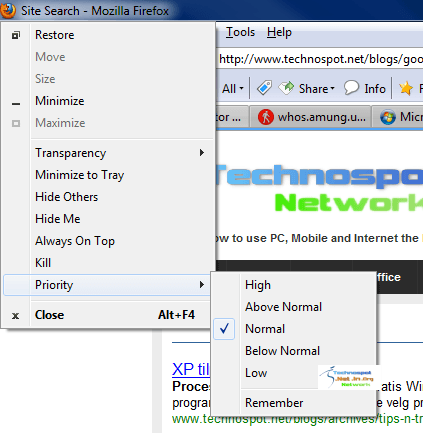This screenshot has height=433, width=423.
Task: Click the Info speech bubble icon
Action: 351,88
